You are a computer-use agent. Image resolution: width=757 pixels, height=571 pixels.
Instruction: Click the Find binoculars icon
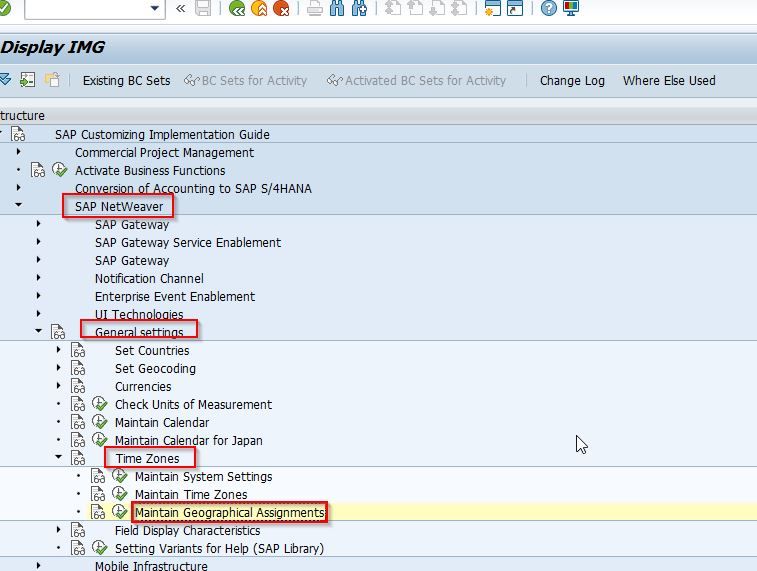click(337, 8)
